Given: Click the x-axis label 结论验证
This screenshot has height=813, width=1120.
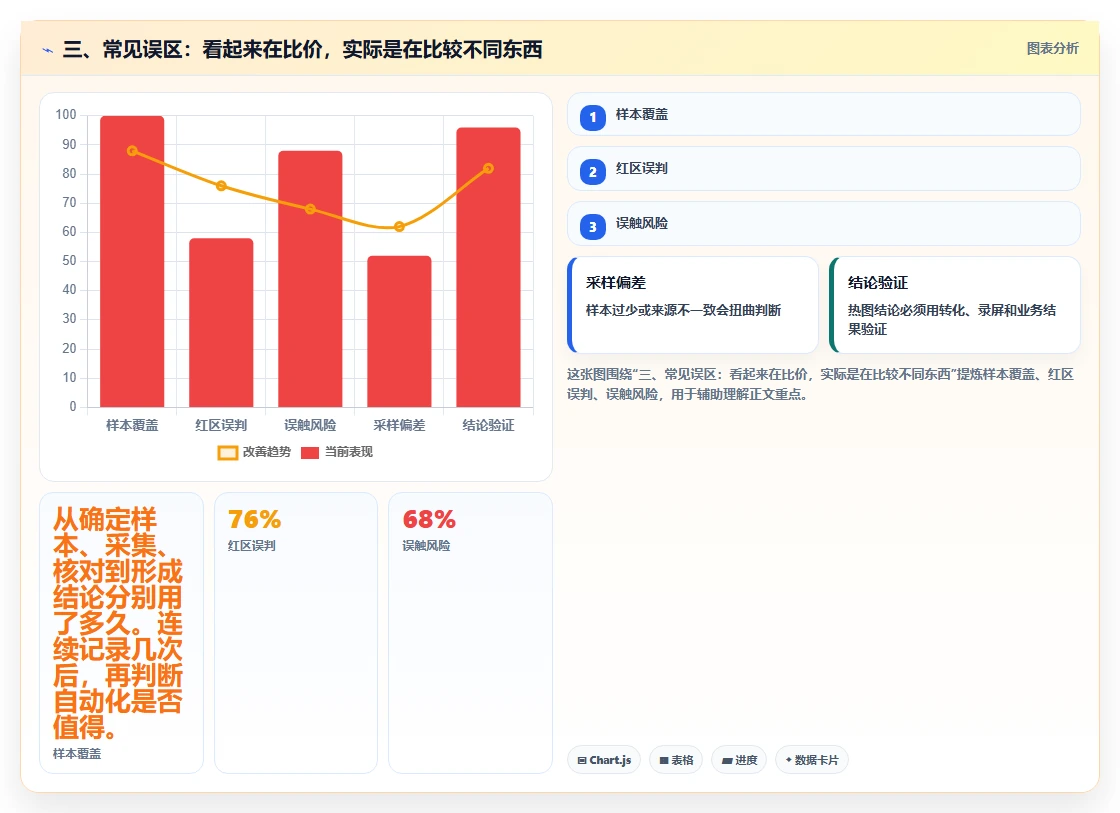Looking at the screenshot, I should pos(489,425).
